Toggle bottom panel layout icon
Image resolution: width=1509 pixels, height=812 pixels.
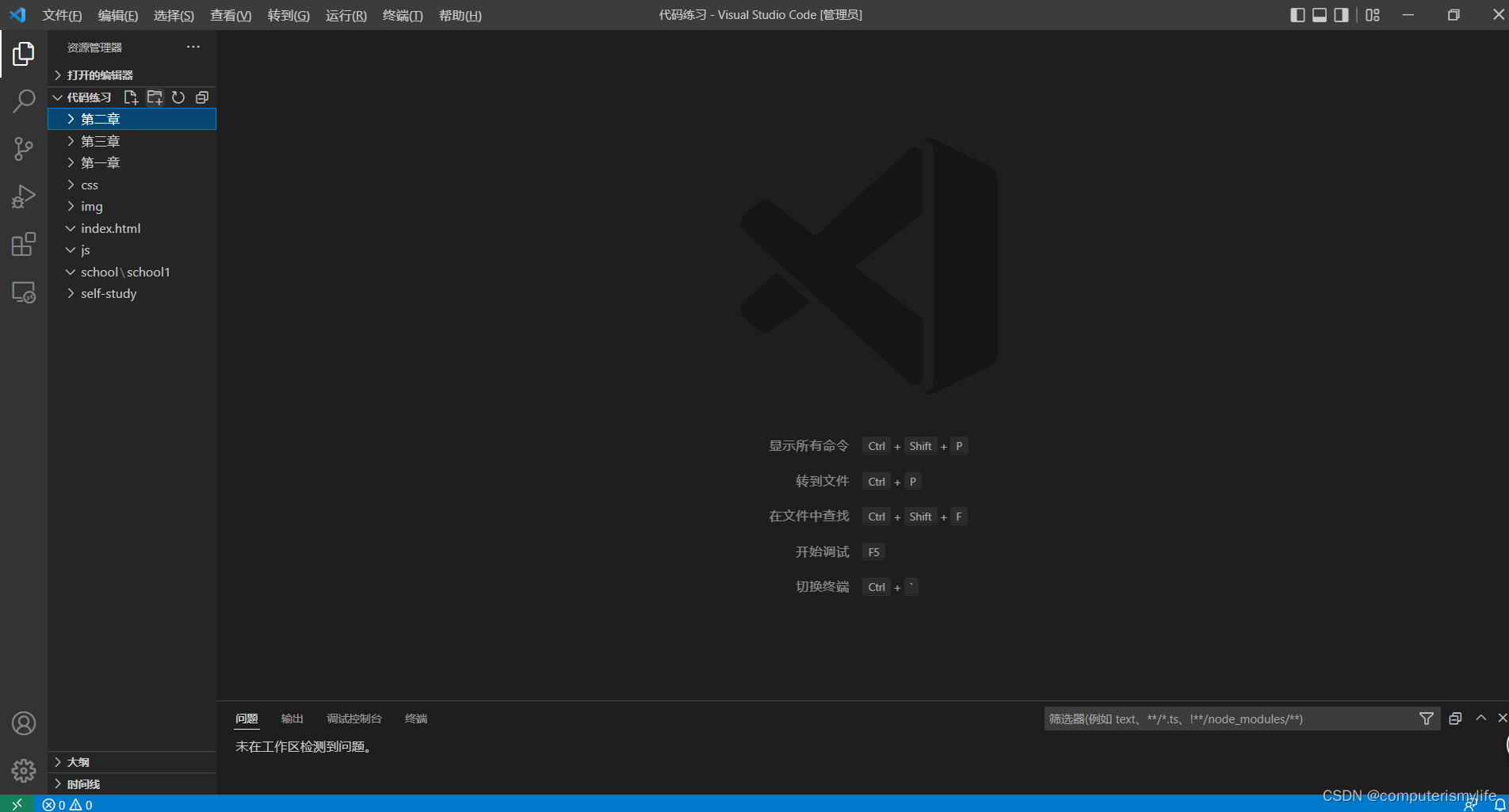click(1320, 15)
